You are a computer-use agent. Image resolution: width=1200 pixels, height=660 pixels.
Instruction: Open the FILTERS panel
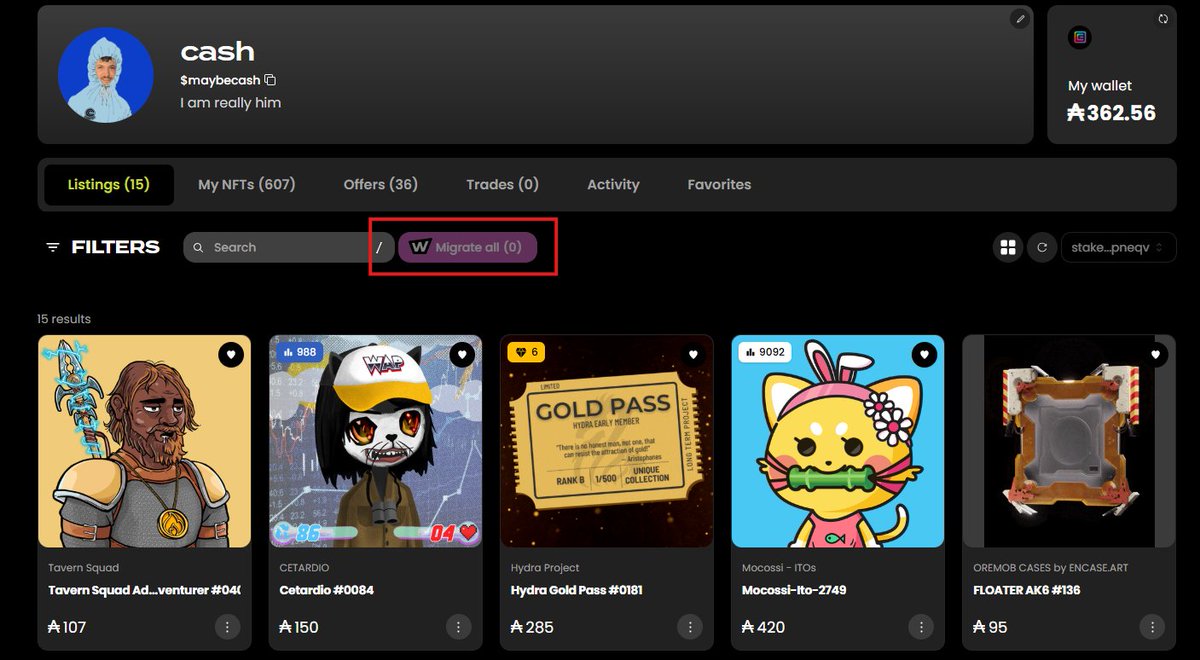(103, 247)
